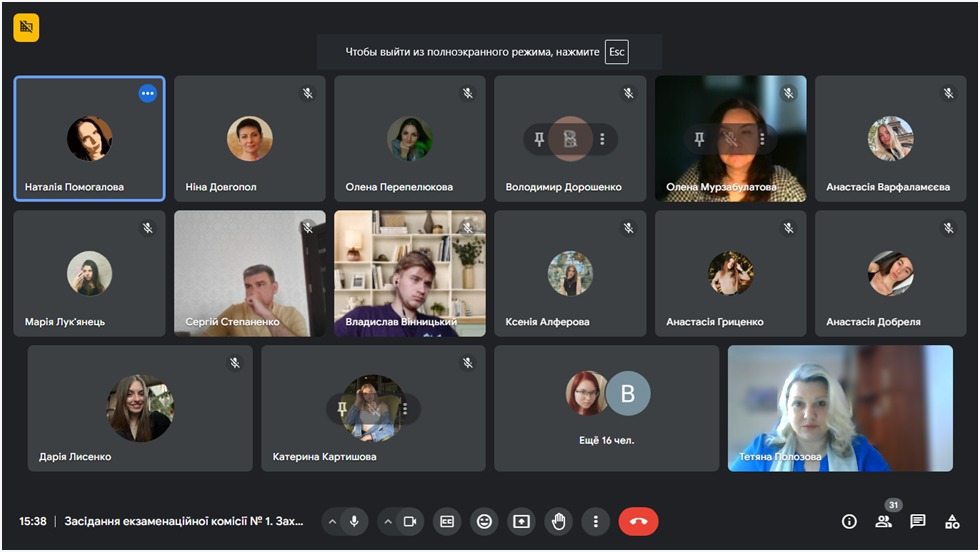
Task: Toggle the microphone on or off
Action: [354, 521]
